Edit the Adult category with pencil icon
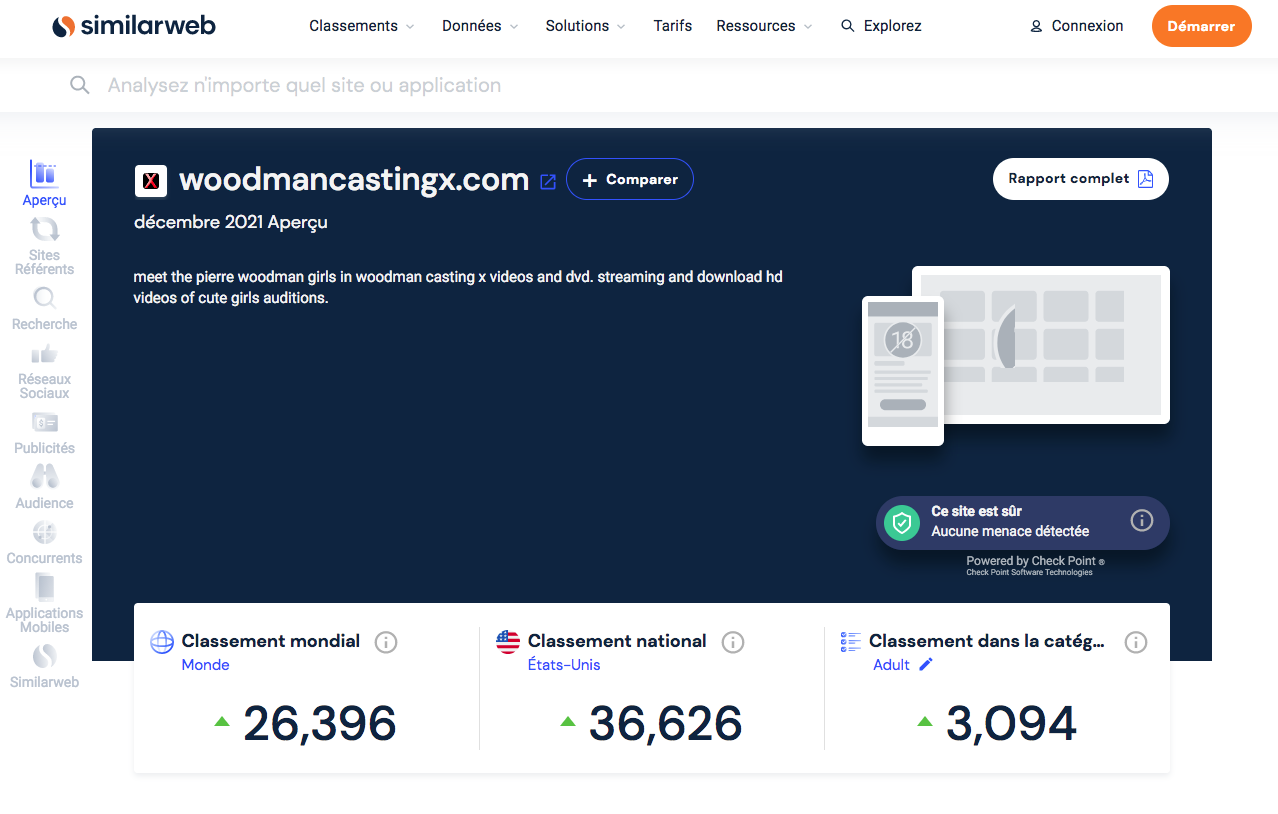Viewport: 1278px width, 814px height. pos(926,665)
